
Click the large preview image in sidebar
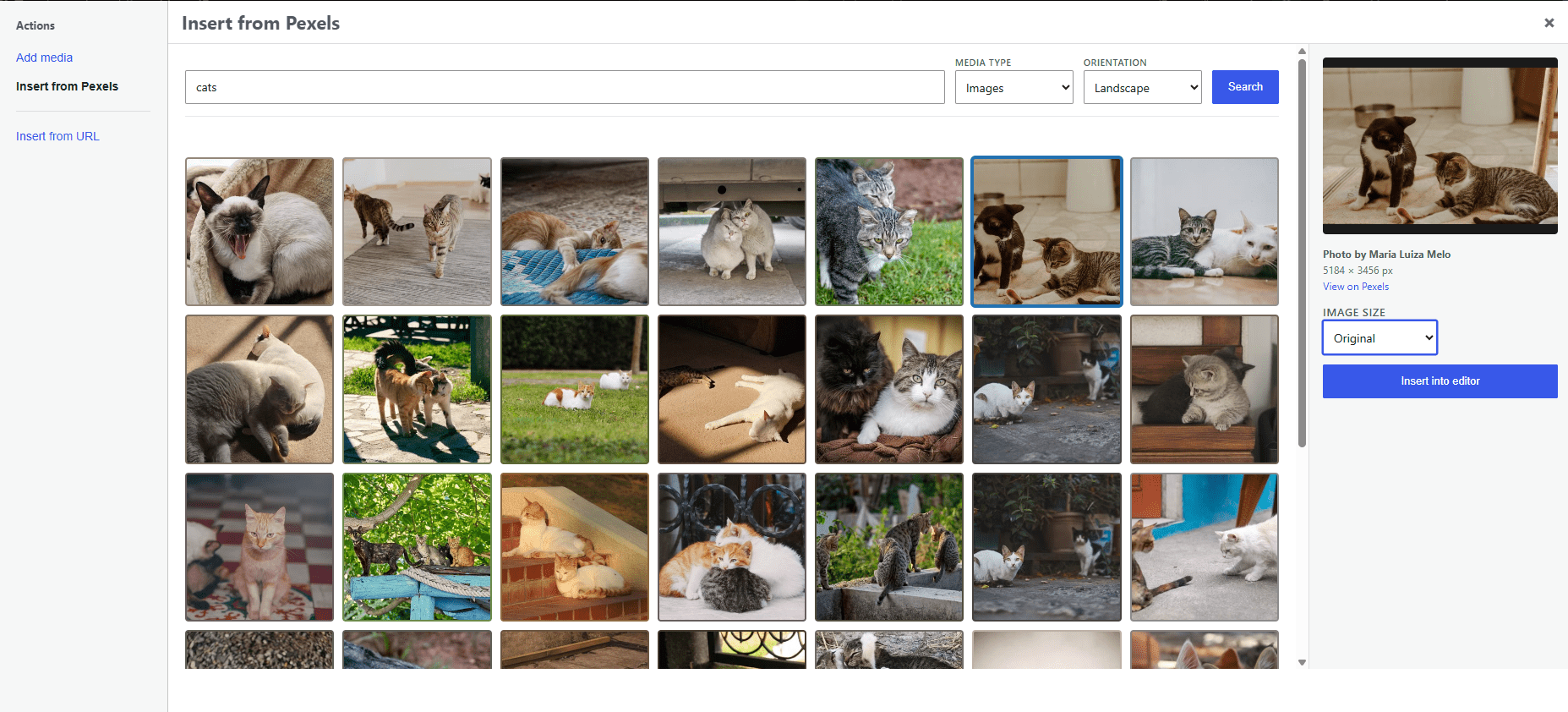[1440, 145]
